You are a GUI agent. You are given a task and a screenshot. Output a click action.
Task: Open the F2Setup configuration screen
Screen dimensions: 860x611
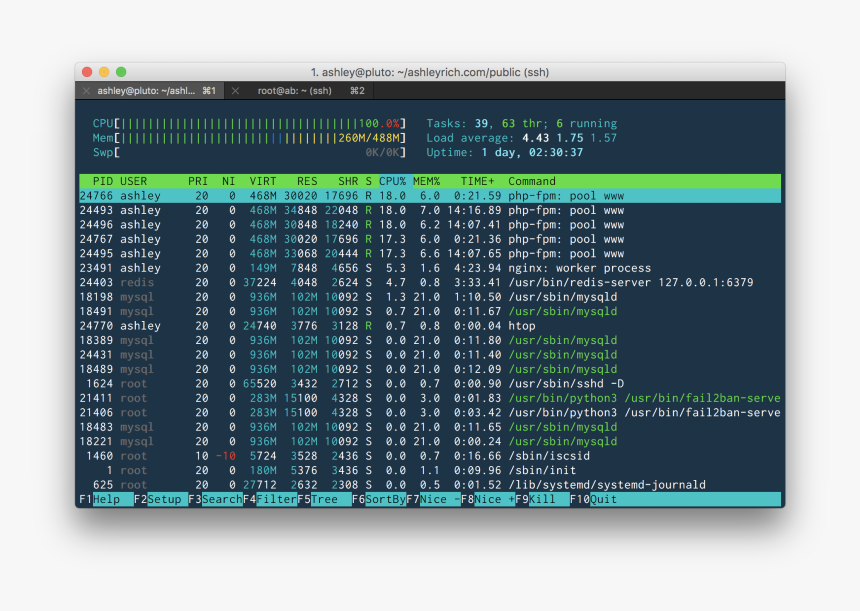pyautogui.click(x=158, y=498)
